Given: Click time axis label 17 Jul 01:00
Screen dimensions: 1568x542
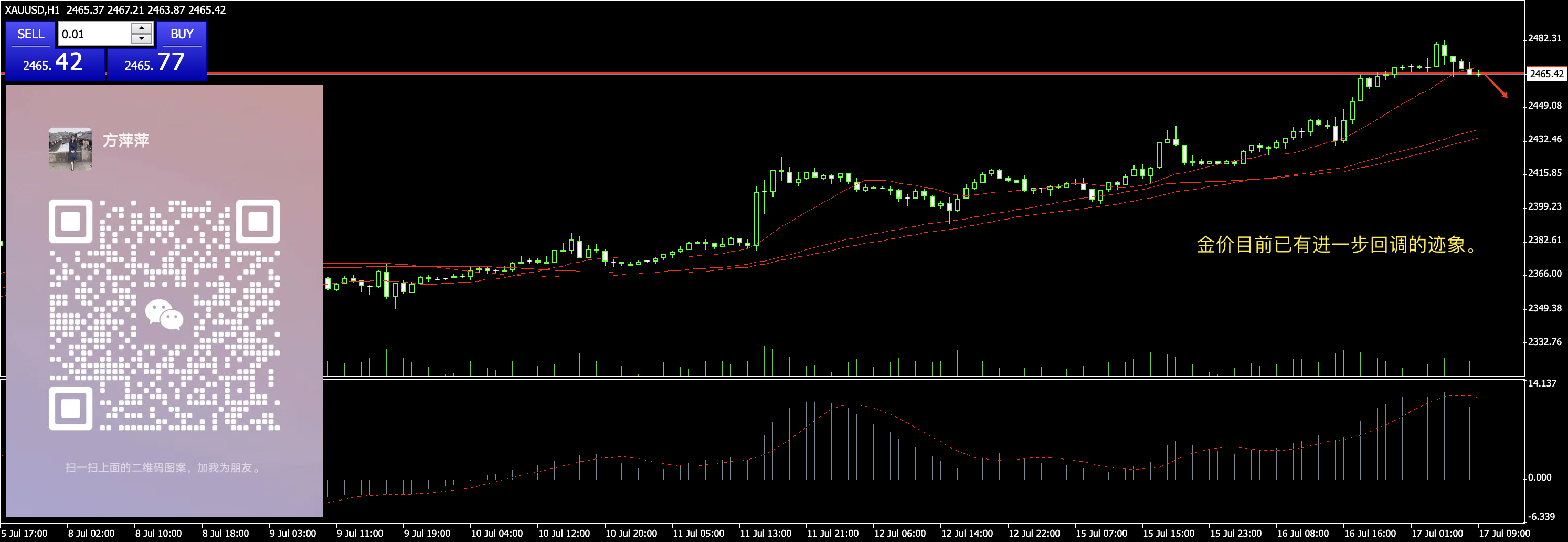Looking at the screenshot, I should 1437,534.
